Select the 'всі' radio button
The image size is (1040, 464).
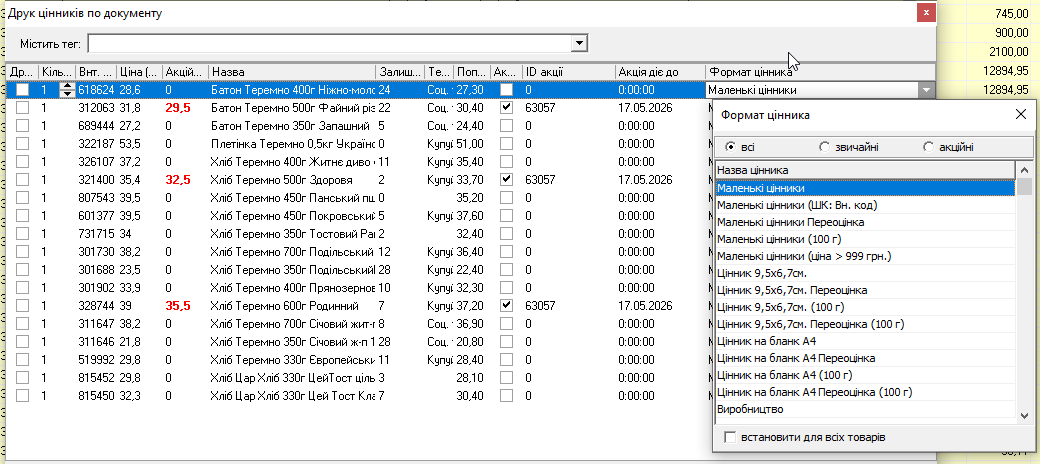730,146
